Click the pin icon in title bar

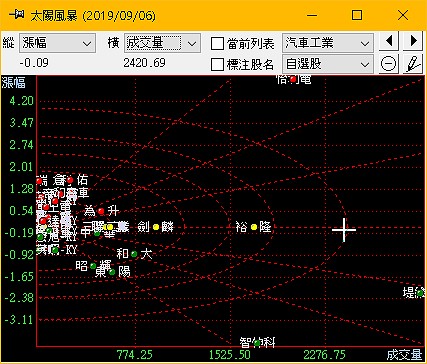16,15
